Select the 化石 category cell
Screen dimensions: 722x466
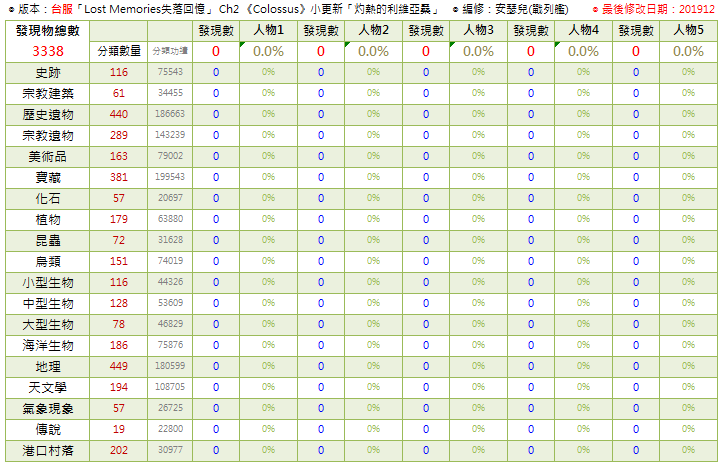click(47, 198)
